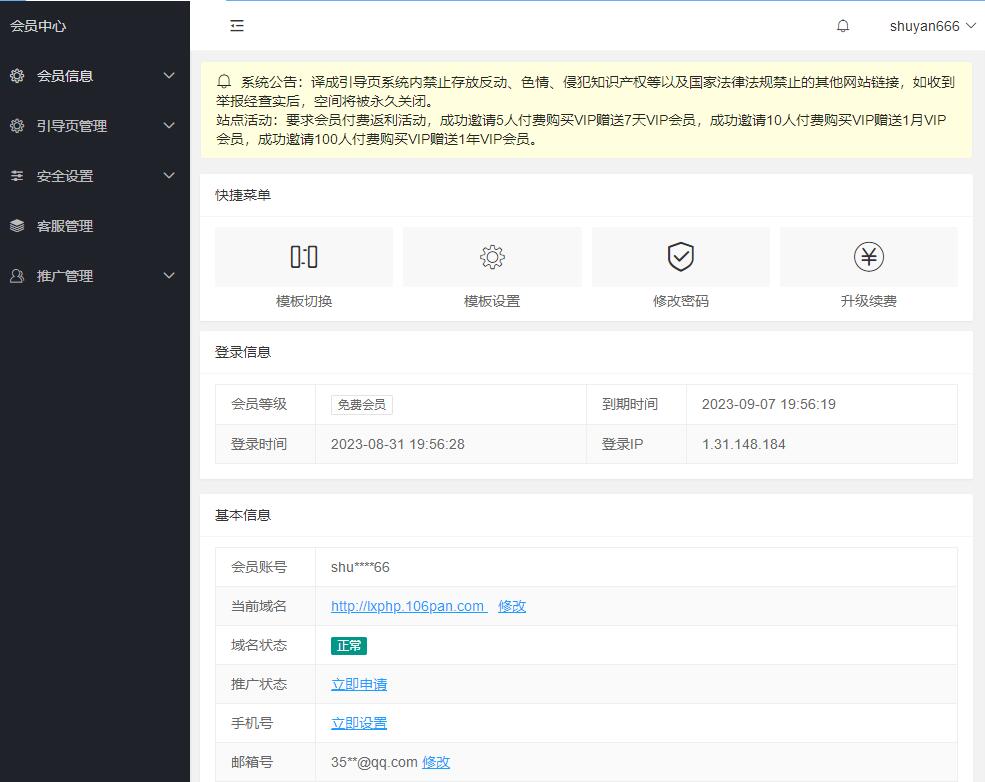985x782 pixels.
Task: Expand the 引导页管理 chevron arrow
Action: 169,126
